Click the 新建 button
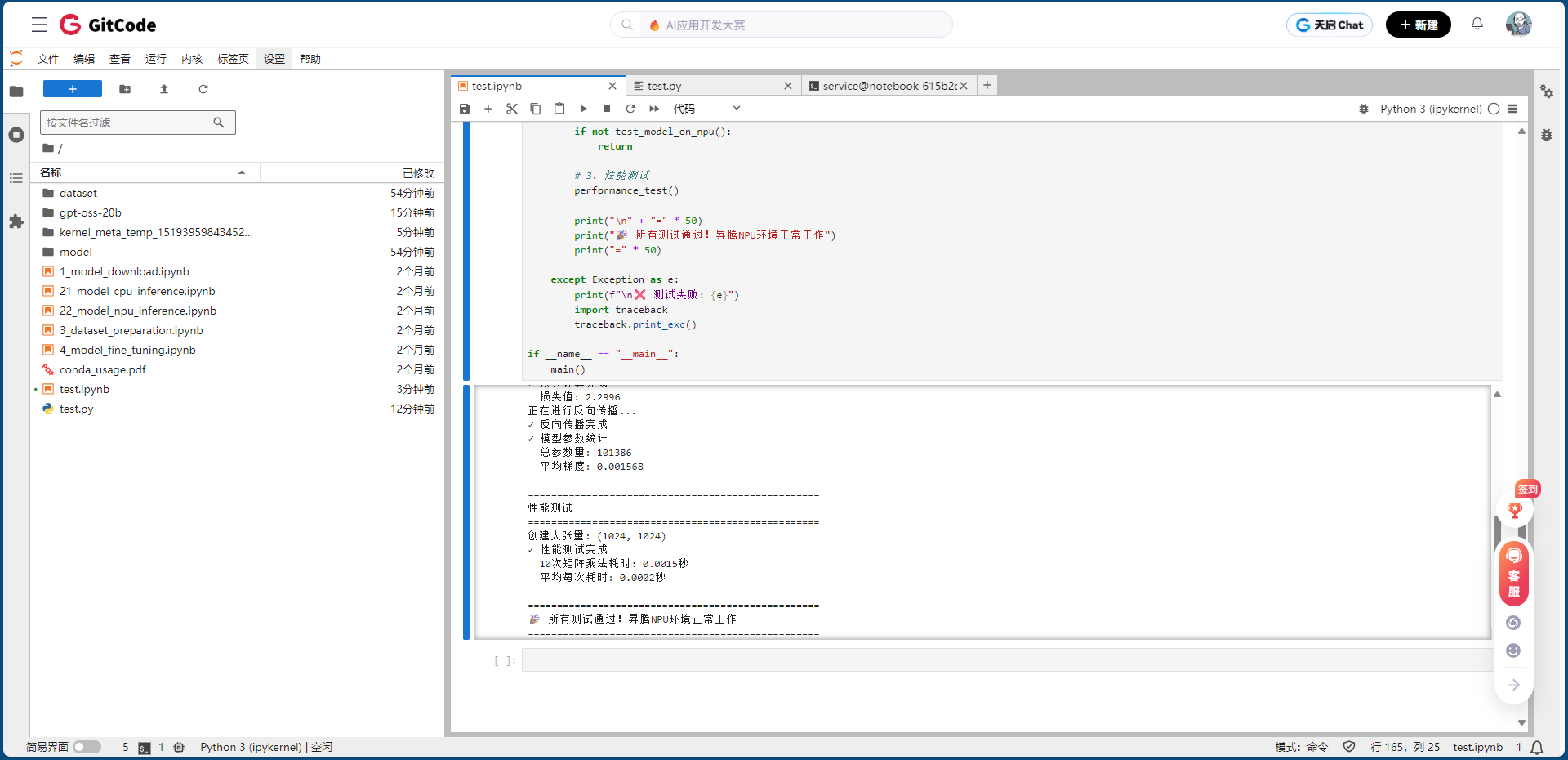Viewport: 1568px width, 760px height. (1419, 25)
